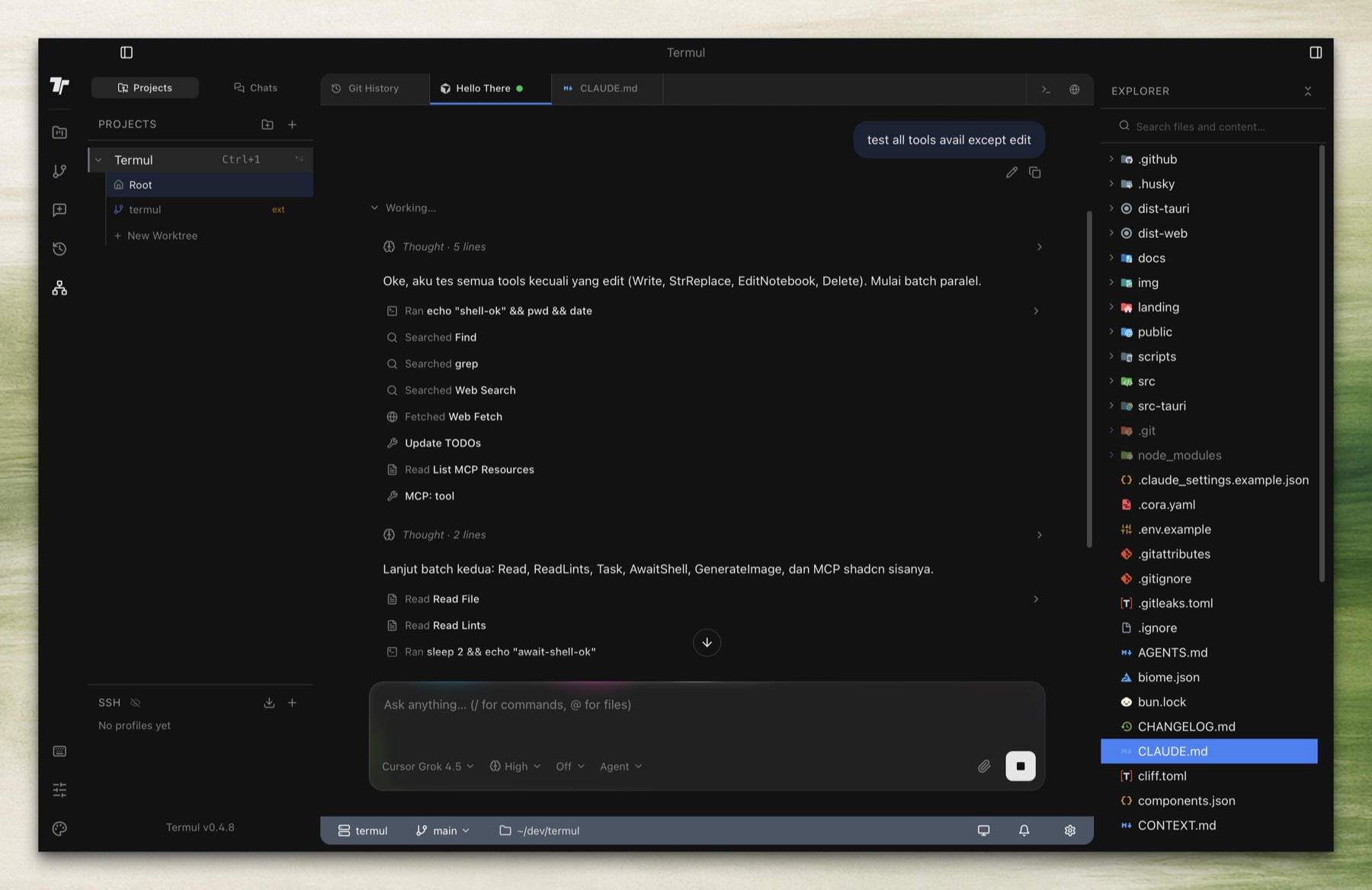Click the chat area scrollbar
Viewport: 1372px width, 890px height.
[1089, 379]
